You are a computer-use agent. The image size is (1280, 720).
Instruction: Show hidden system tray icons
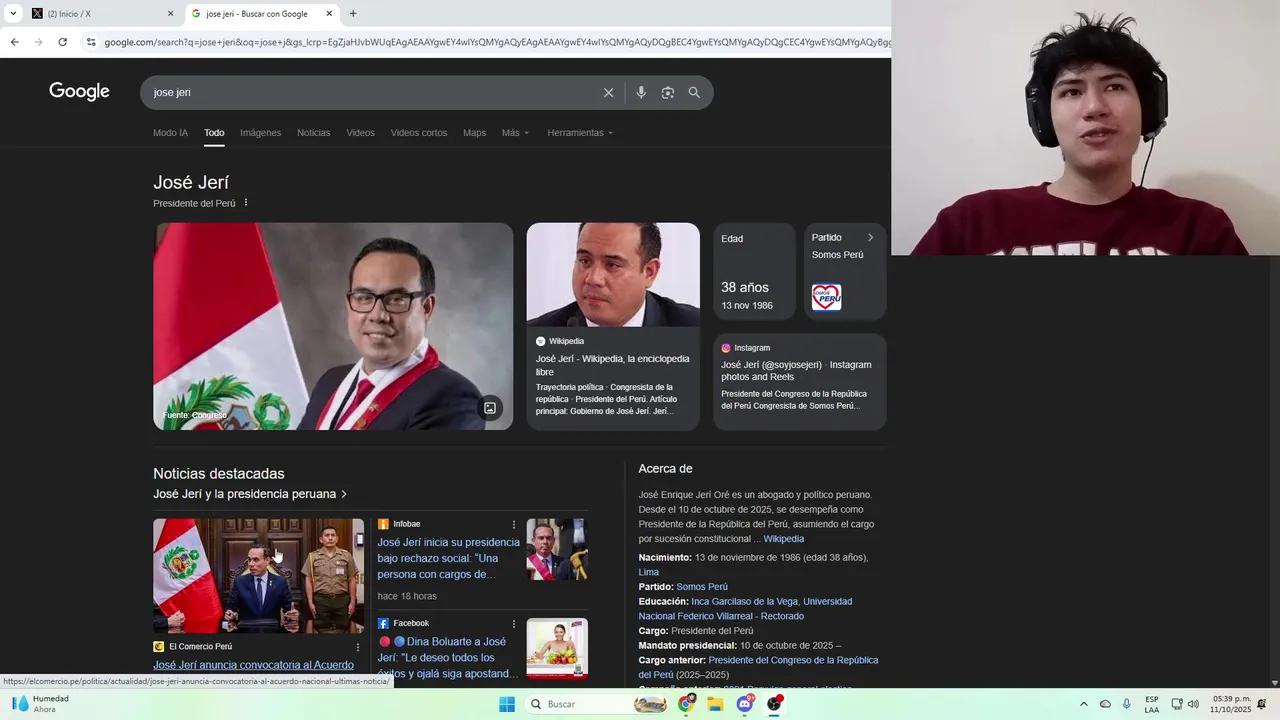(1083, 704)
